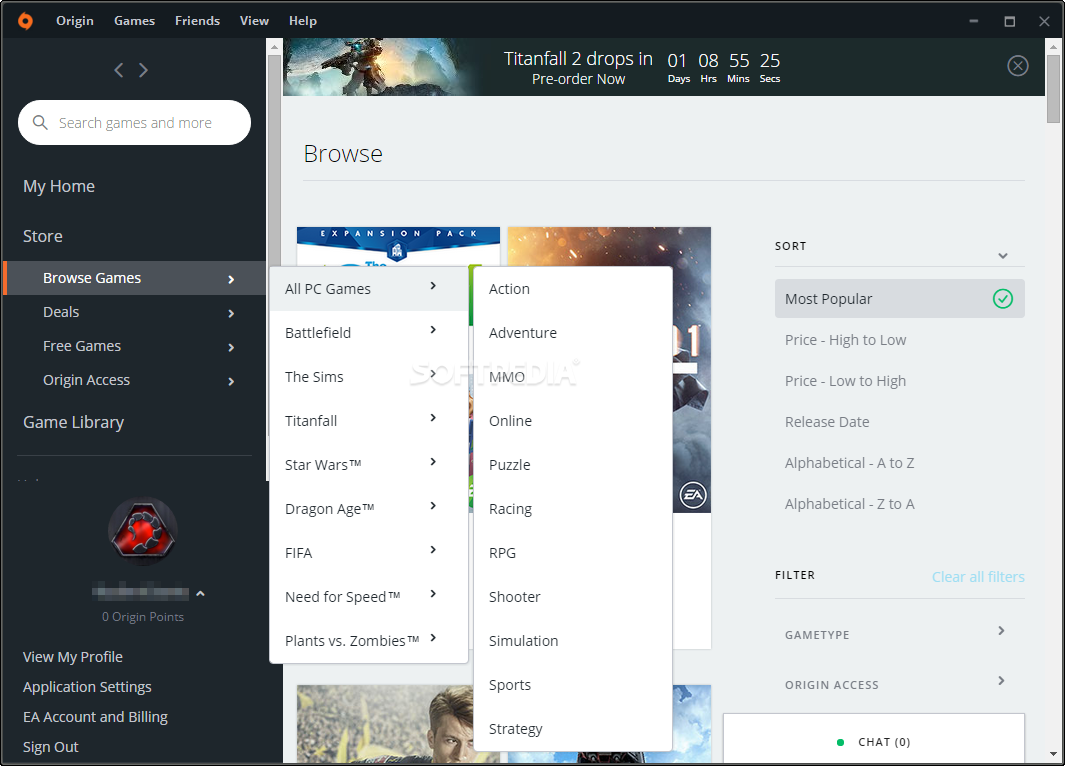
Task: Select the RPG genre
Action: (573, 553)
